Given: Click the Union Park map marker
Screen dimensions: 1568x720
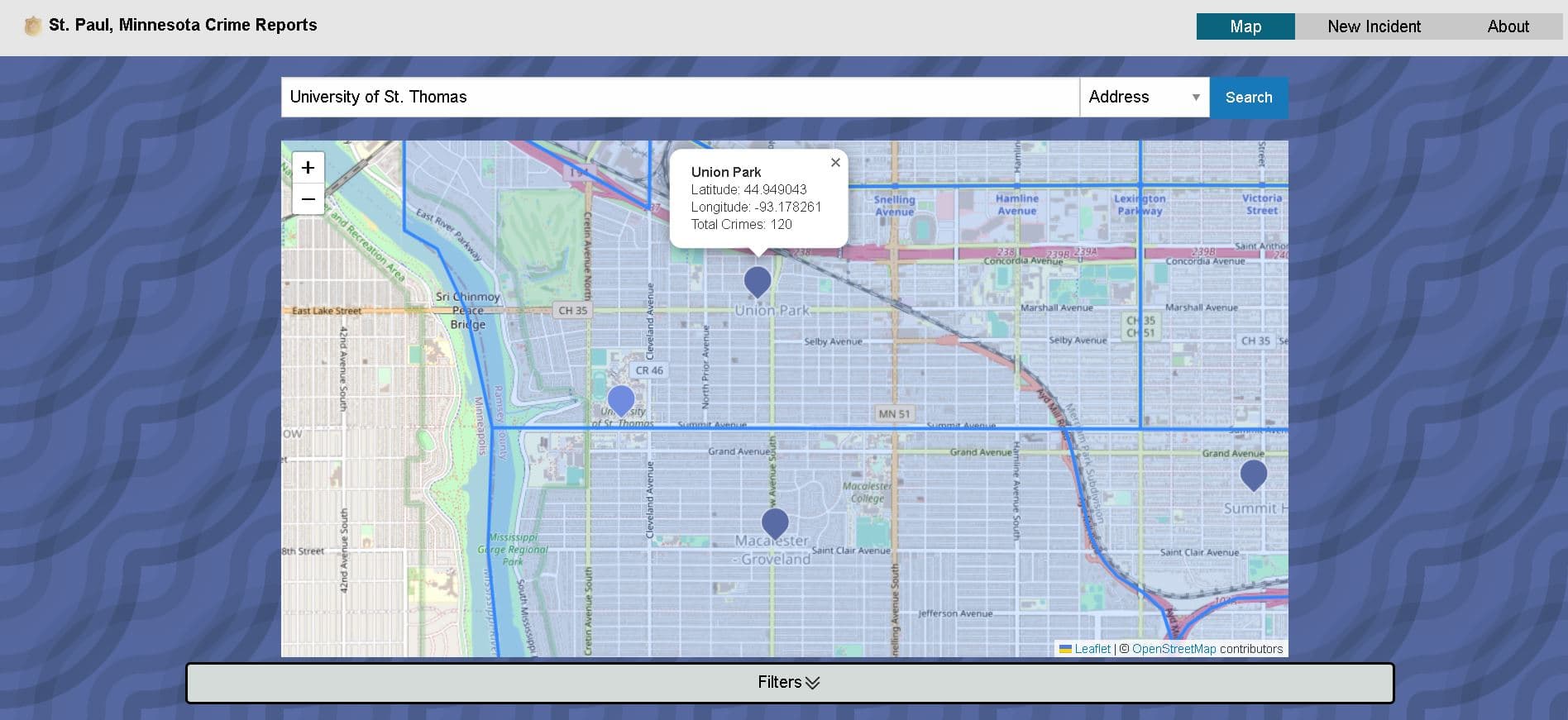Looking at the screenshot, I should (757, 280).
